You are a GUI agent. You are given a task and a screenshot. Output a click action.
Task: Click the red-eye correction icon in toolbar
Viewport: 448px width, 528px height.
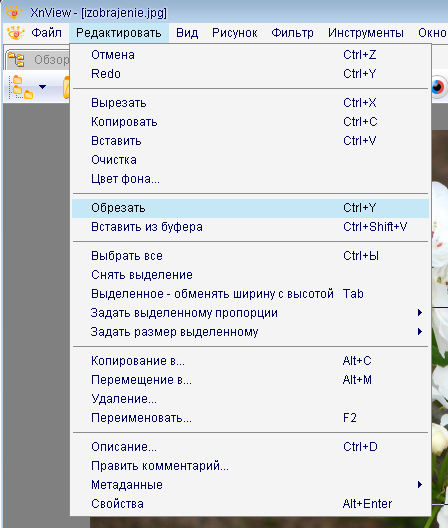coord(438,87)
